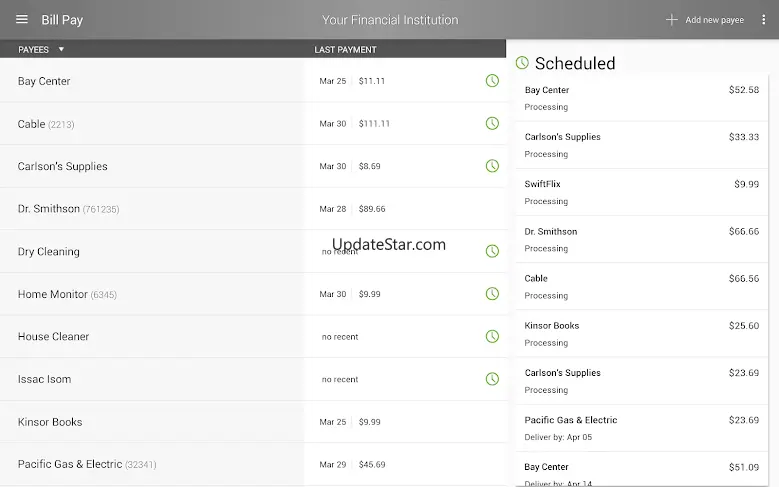Viewport: 779px width, 487px height.
Task: Open the scheduled Cable $66.66 payment
Action: (x=641, y=287)
